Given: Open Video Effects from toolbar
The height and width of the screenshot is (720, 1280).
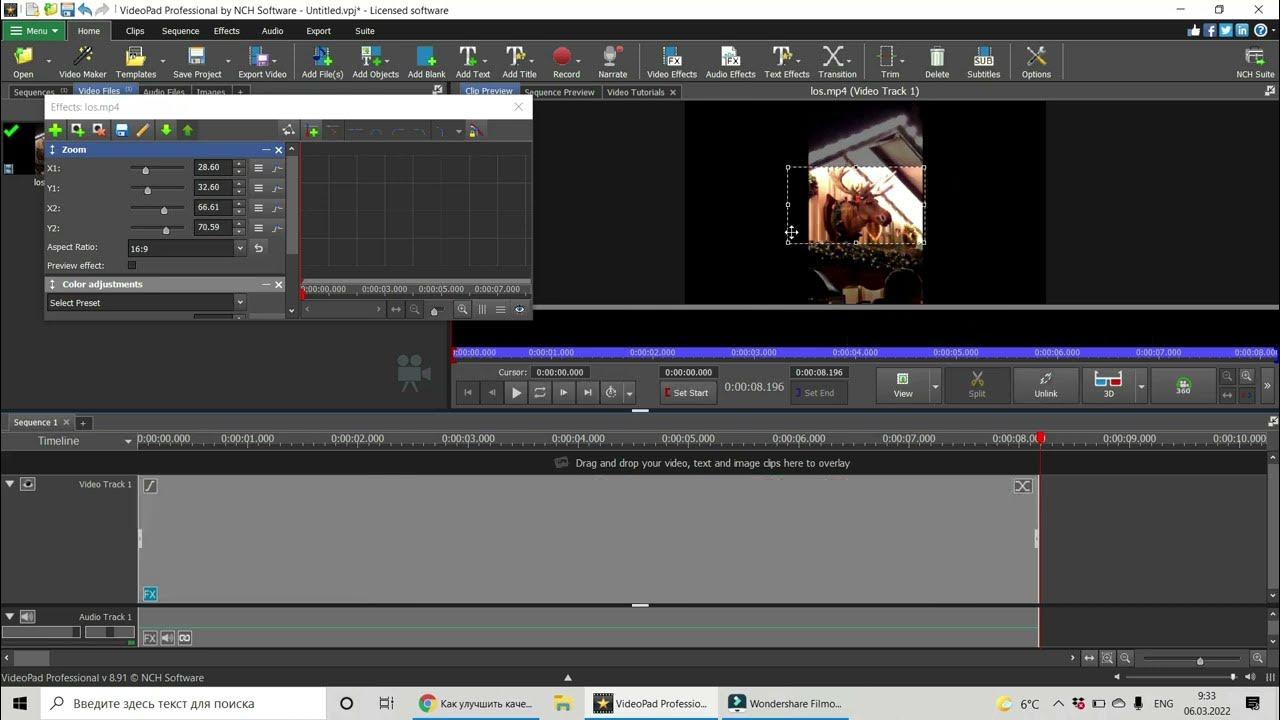Looking at the screenshot, I should coord(672,62).
